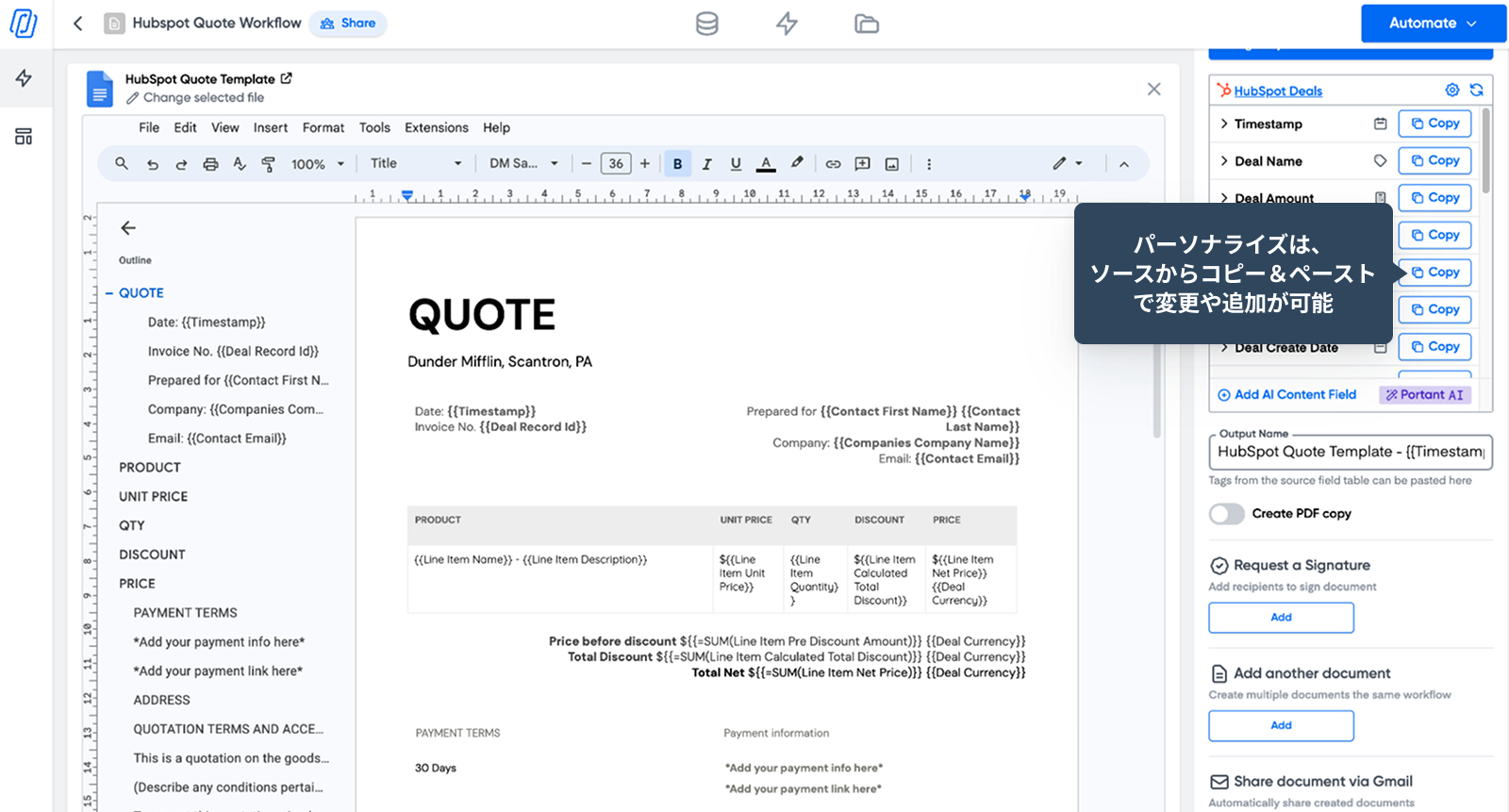
Task: Open the Title paragraph style dropdown
Action: 415,163
